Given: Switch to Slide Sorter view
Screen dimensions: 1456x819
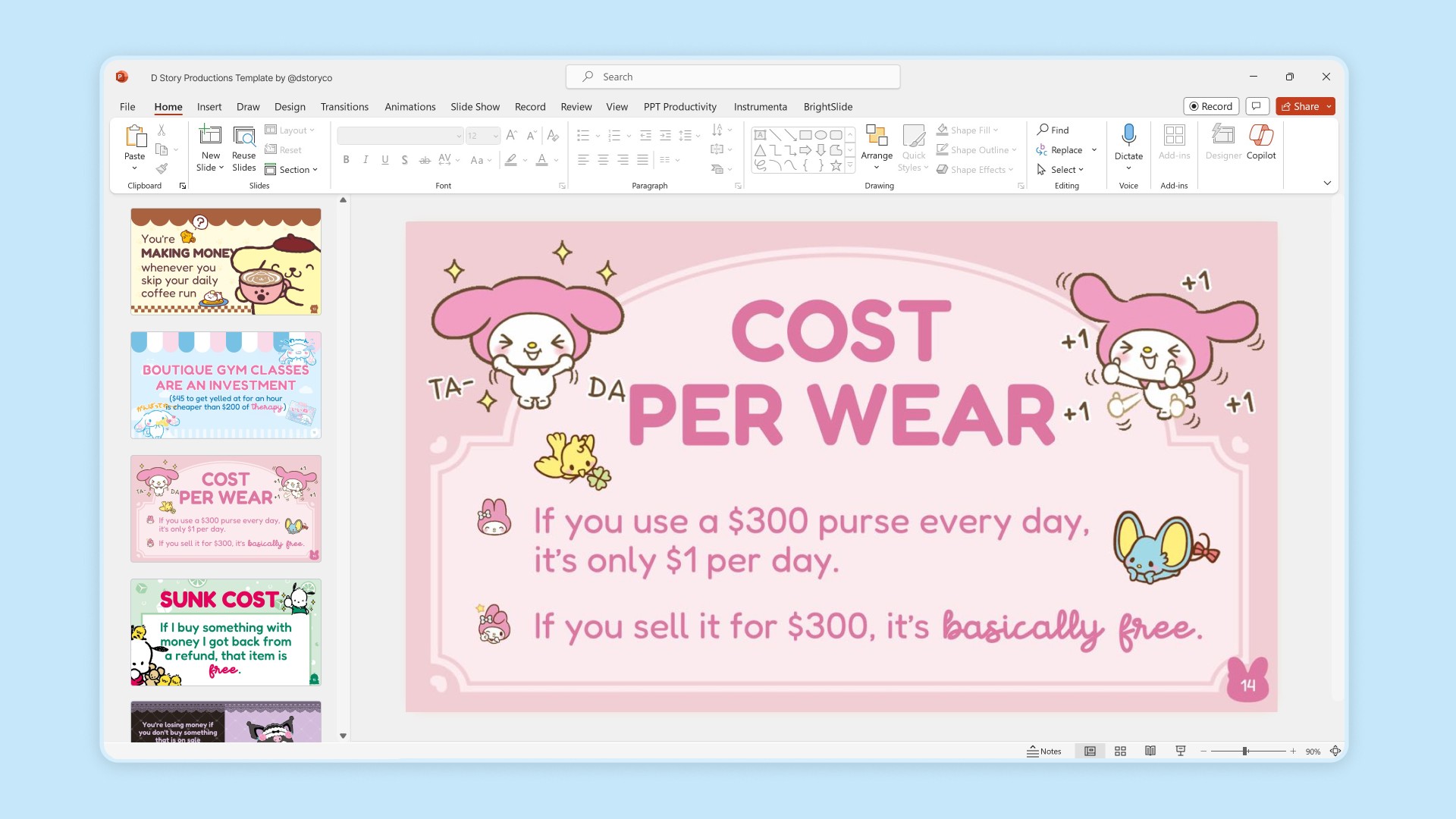Looking at the screenshot, I should pos(1120,751).
